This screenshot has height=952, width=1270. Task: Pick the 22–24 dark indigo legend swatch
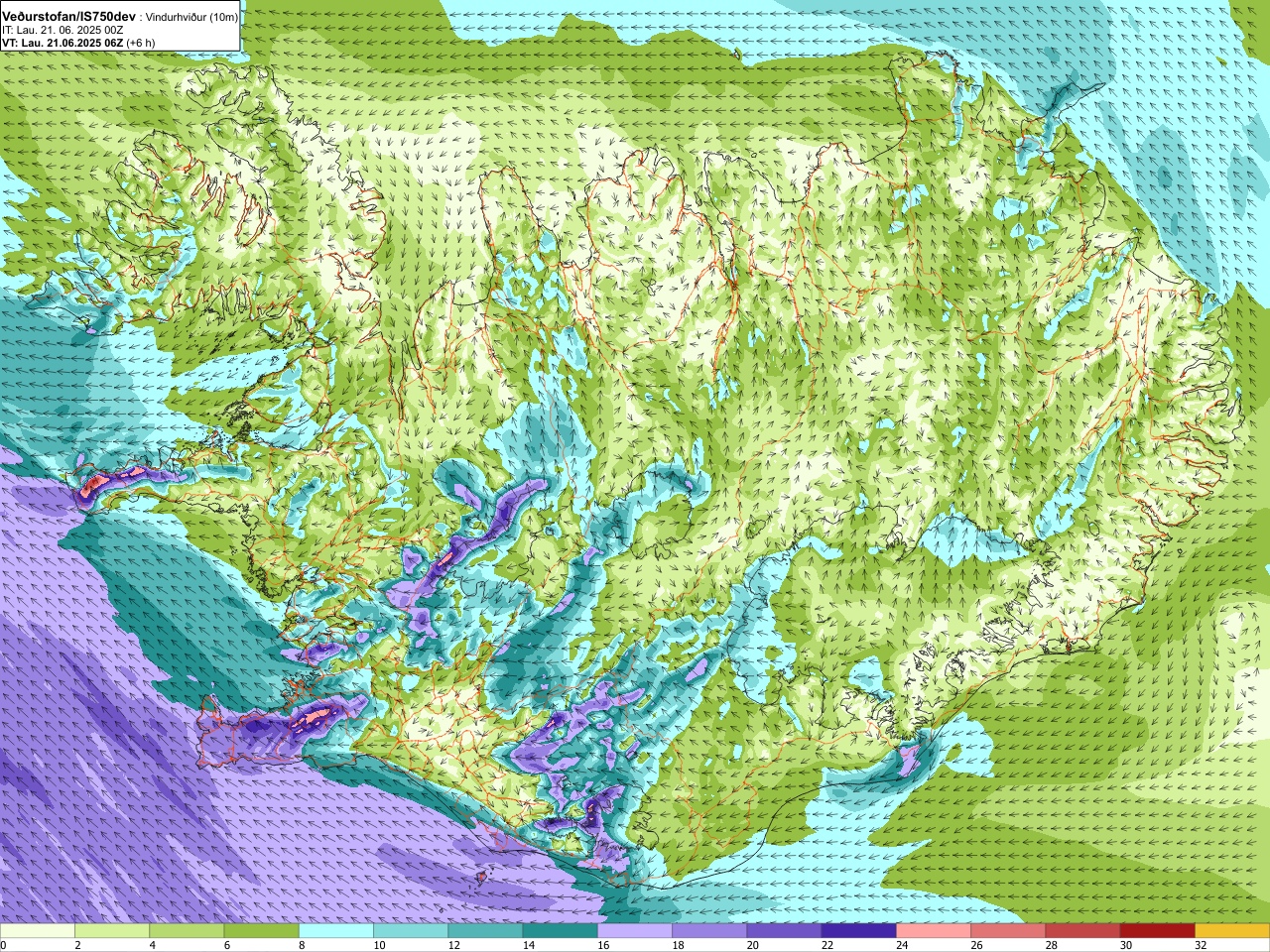(x=858, y=931)
